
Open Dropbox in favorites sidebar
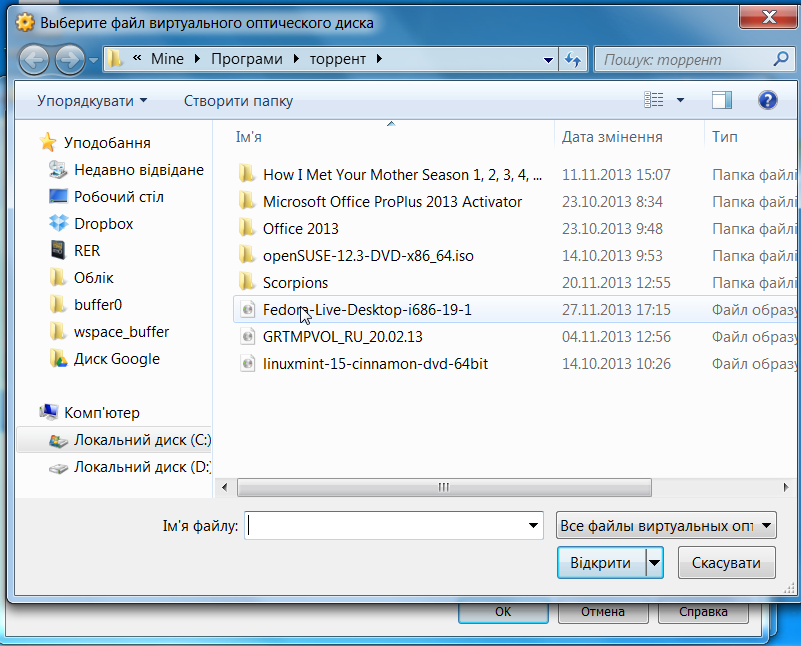click(103, 224)
